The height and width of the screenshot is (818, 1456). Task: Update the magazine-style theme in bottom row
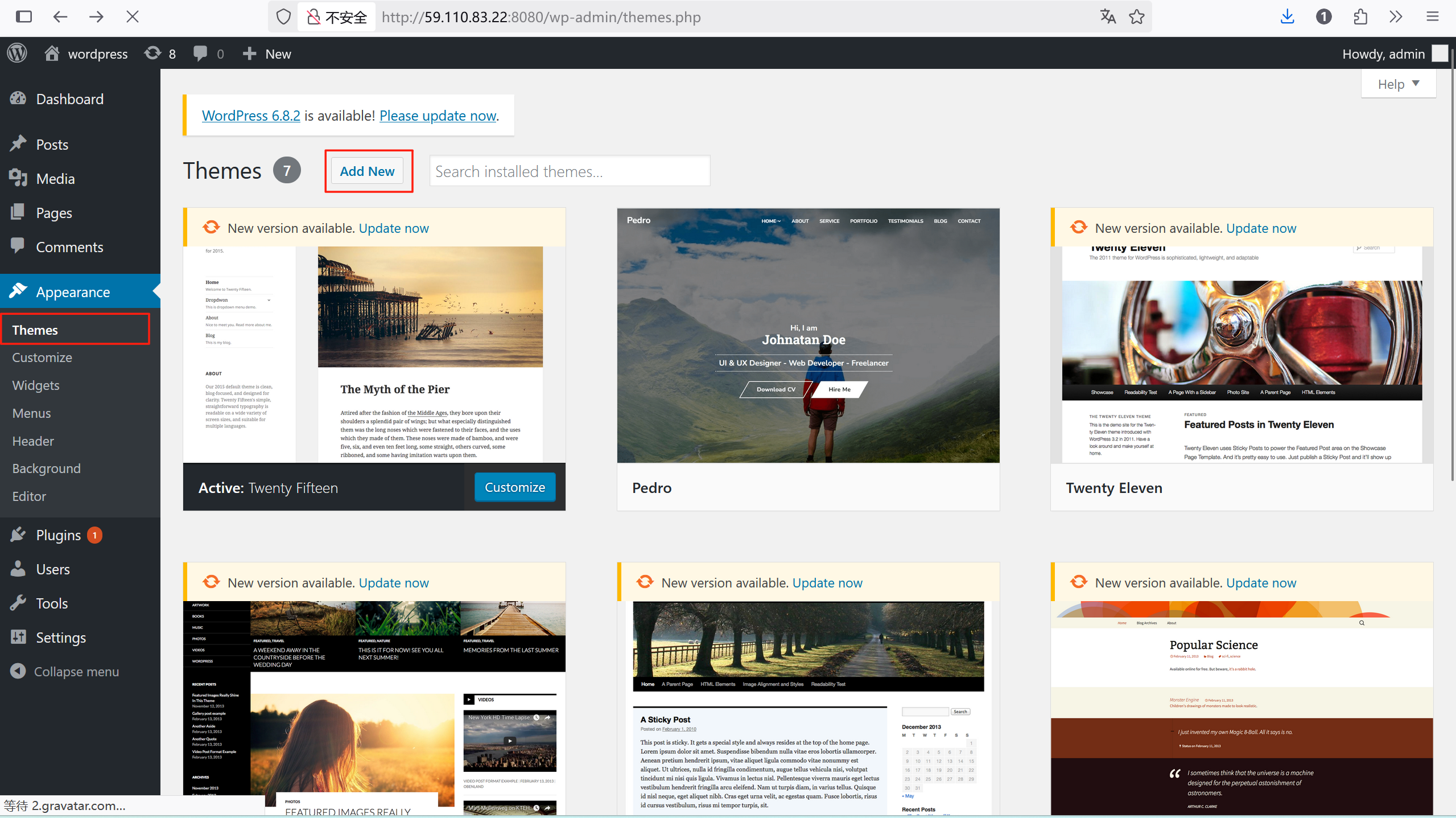pos(394,583)
